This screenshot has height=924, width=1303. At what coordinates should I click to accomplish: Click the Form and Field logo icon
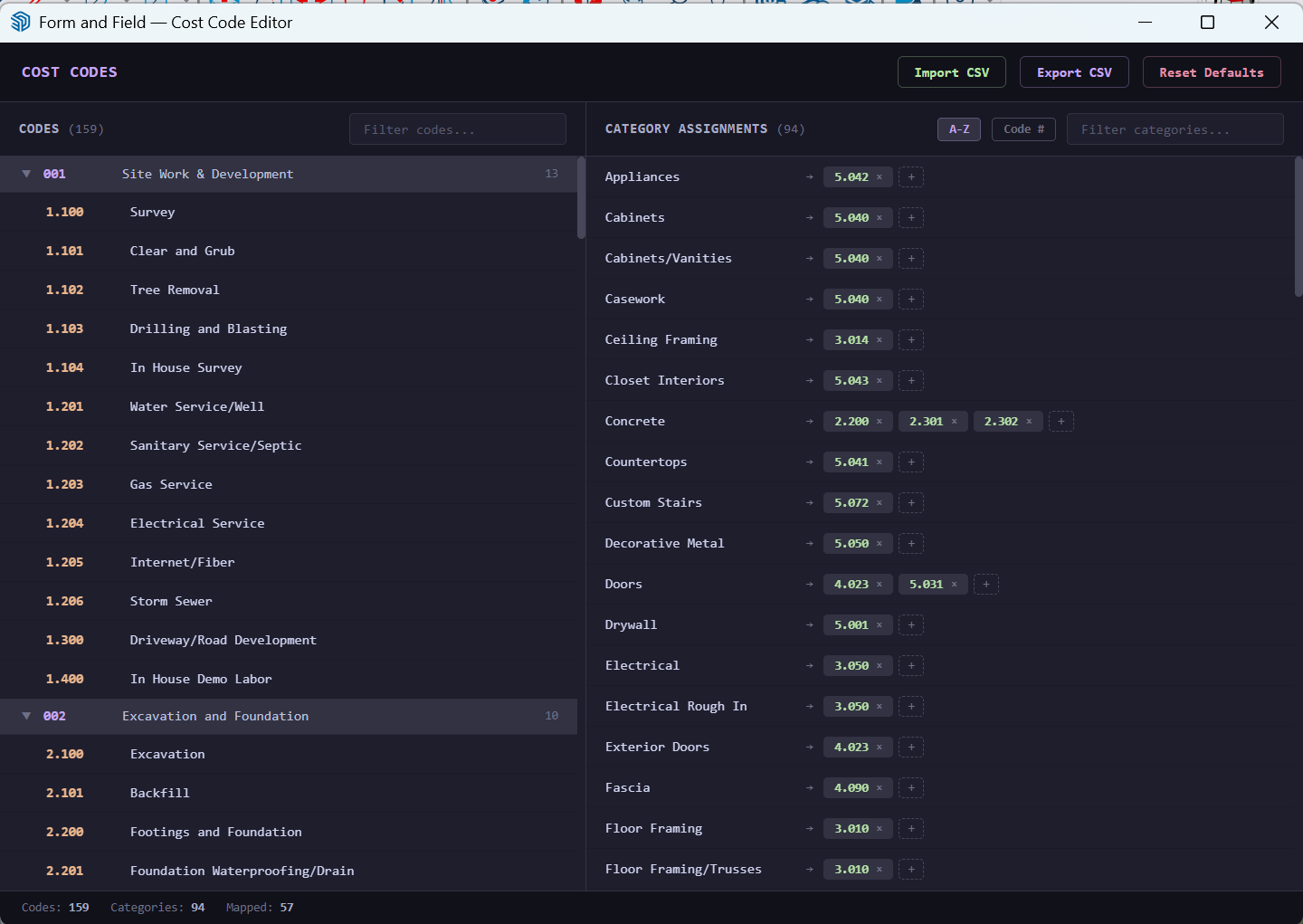tap(20, 22)
